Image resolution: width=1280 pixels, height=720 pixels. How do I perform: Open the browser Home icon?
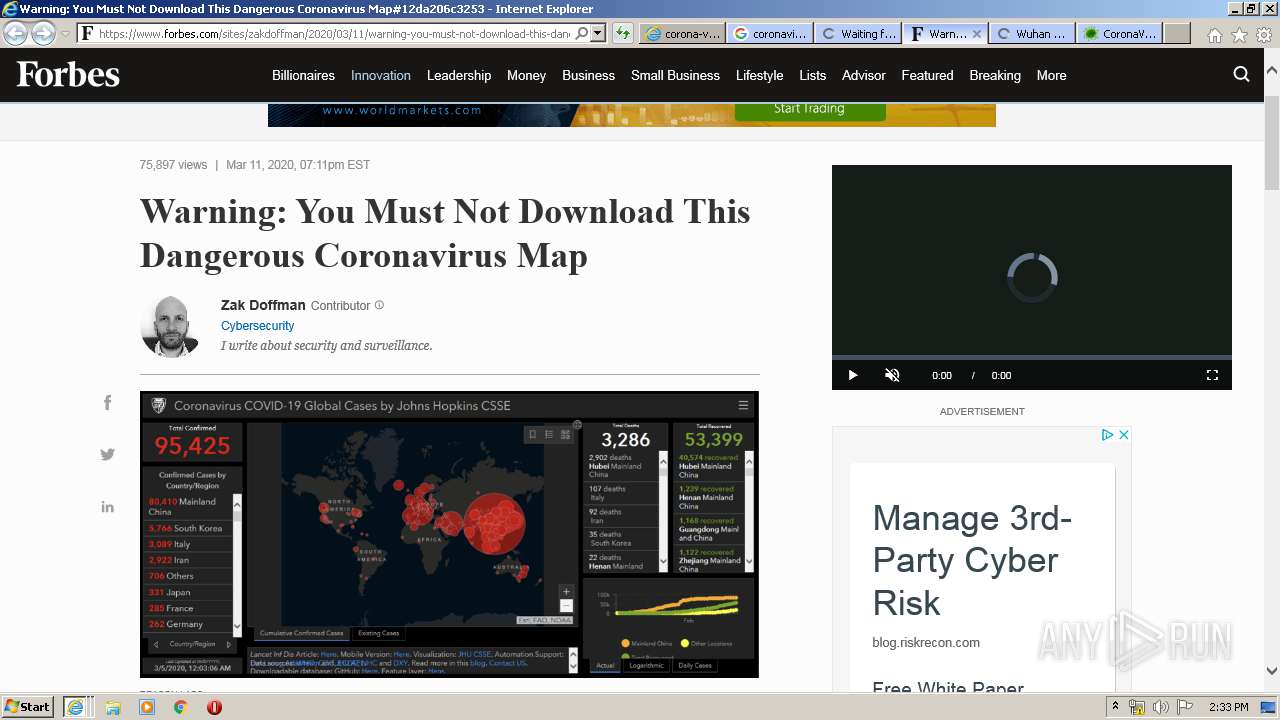tap(1214, 34)
